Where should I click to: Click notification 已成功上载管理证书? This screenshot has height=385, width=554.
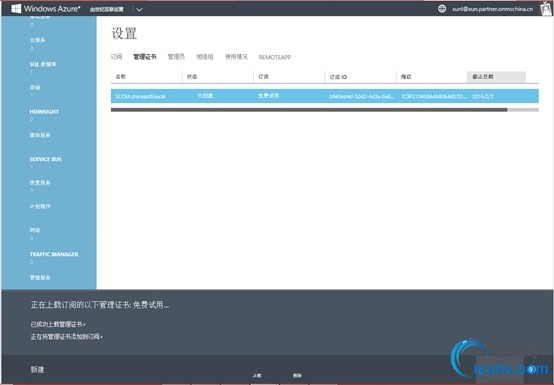[58, 324]
